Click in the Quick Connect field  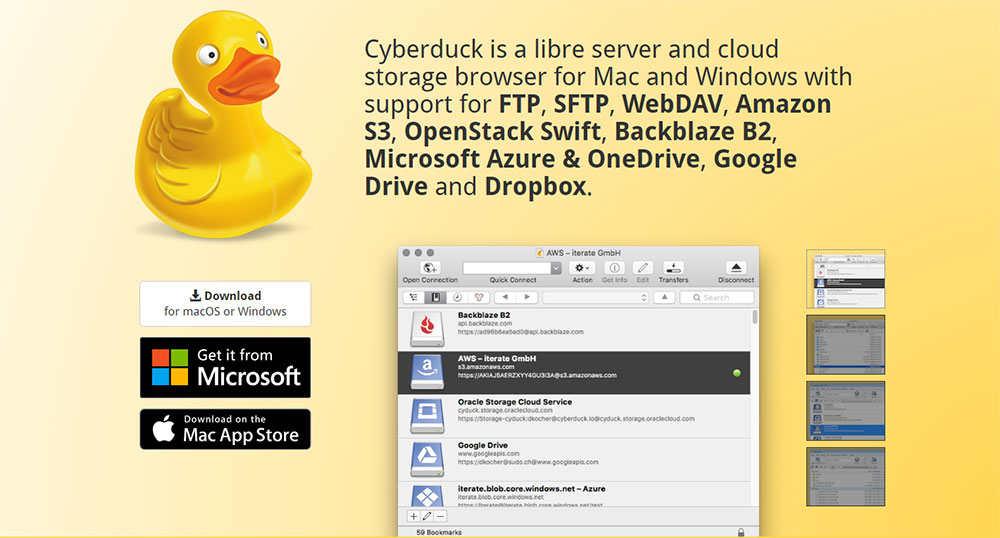coord(507,268)
